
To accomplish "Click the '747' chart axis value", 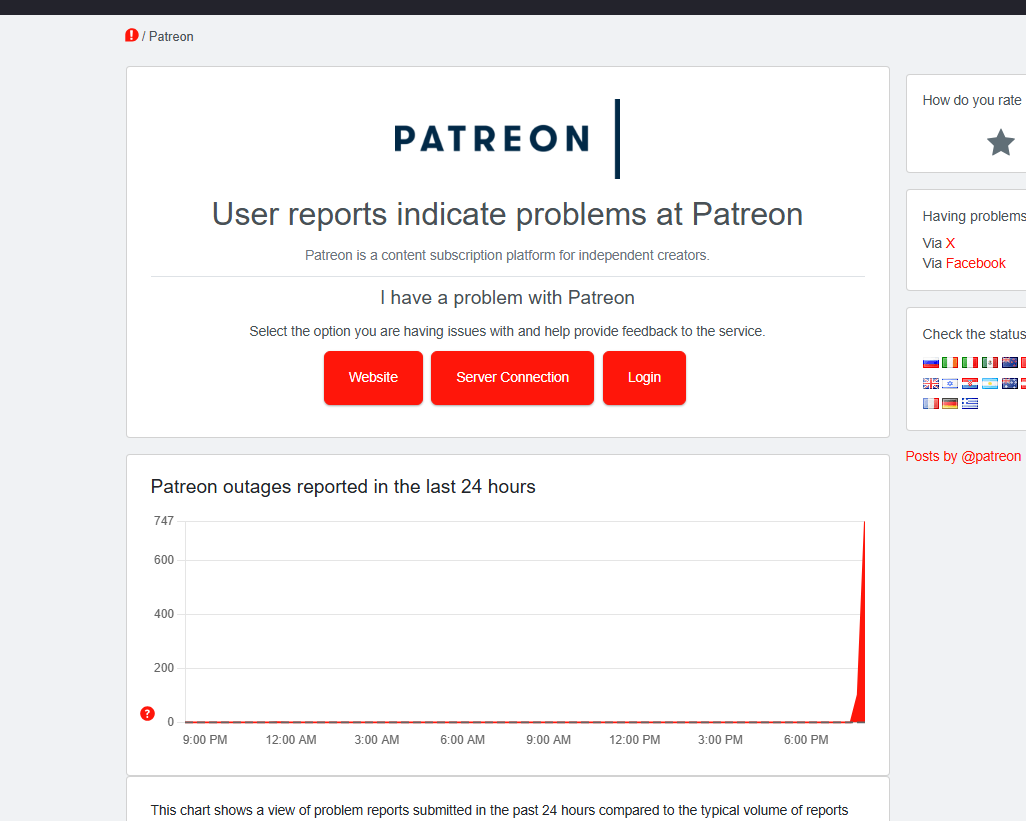I will pos(164,521).
